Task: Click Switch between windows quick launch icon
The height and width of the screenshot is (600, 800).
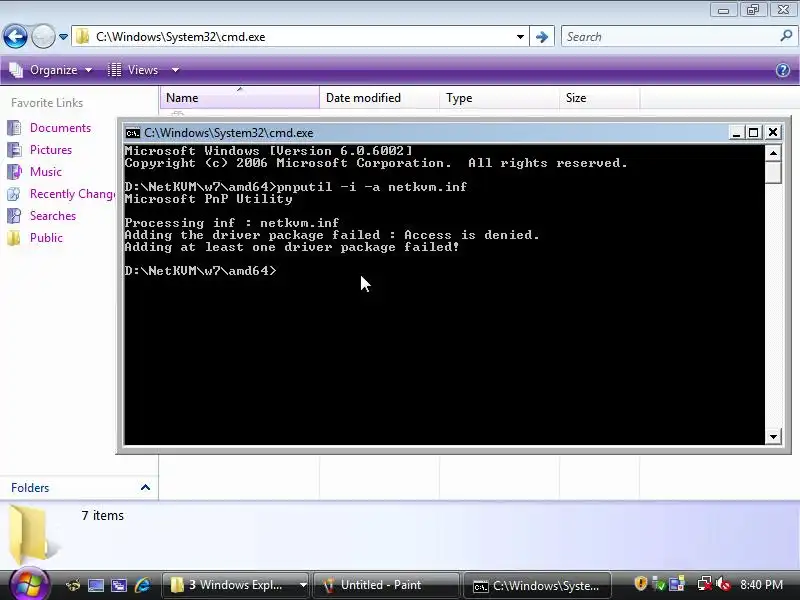Action: pos(119,585)
